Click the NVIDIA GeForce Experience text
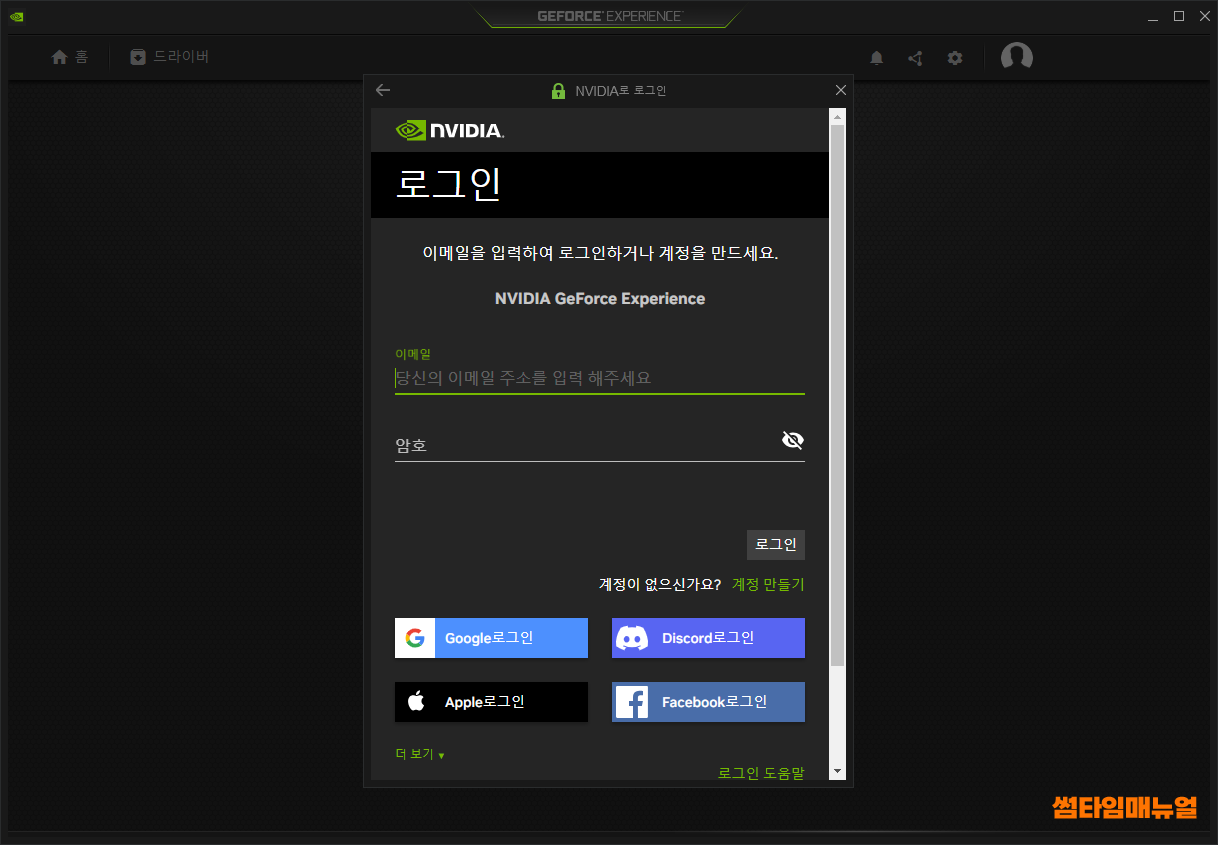Image resolution: width=1218 pixels, height=845 pixels. click(600, 299)
